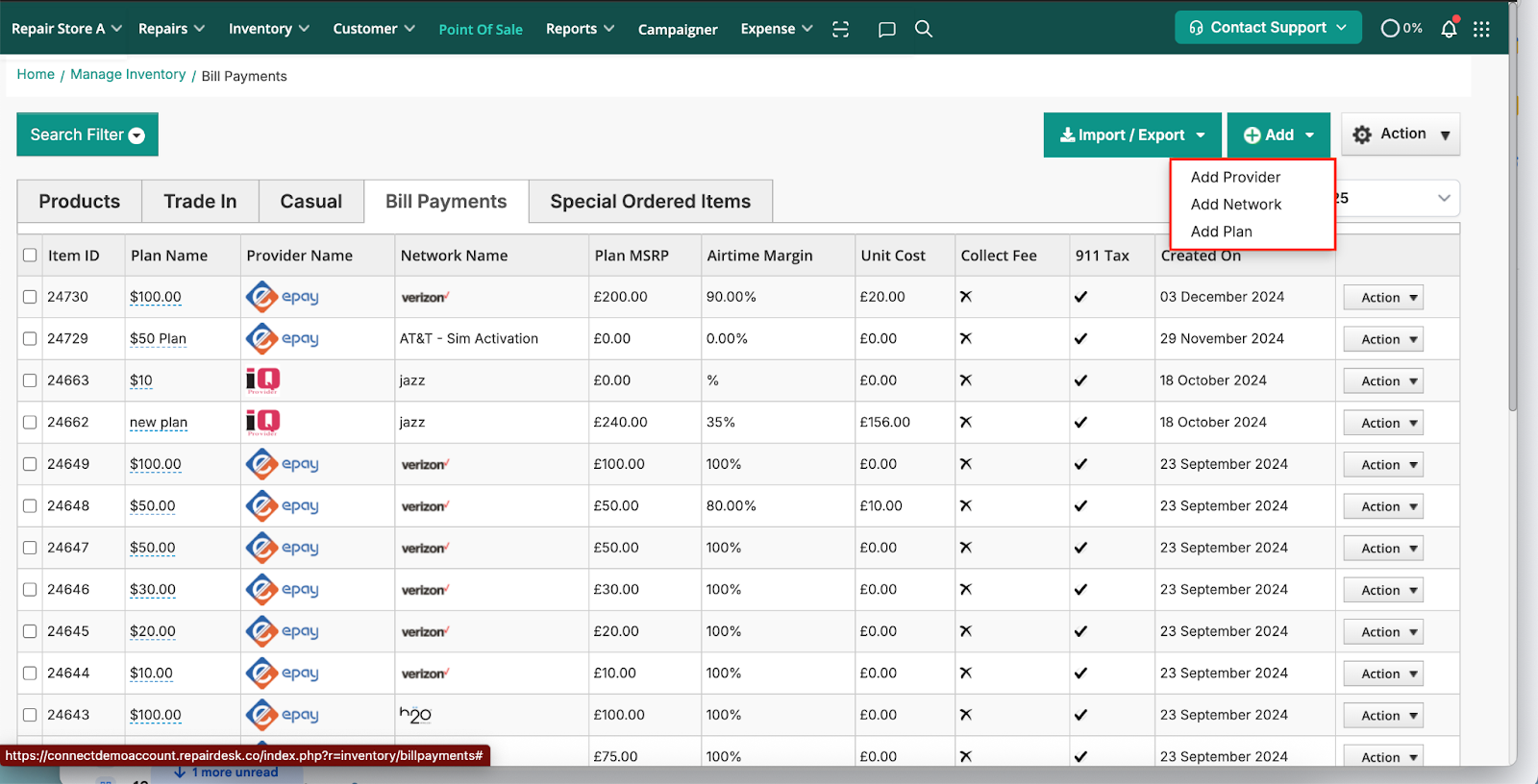The image size is (1538, 784).
Task: Expand the Search Filter panel
Action: [87, 135]
